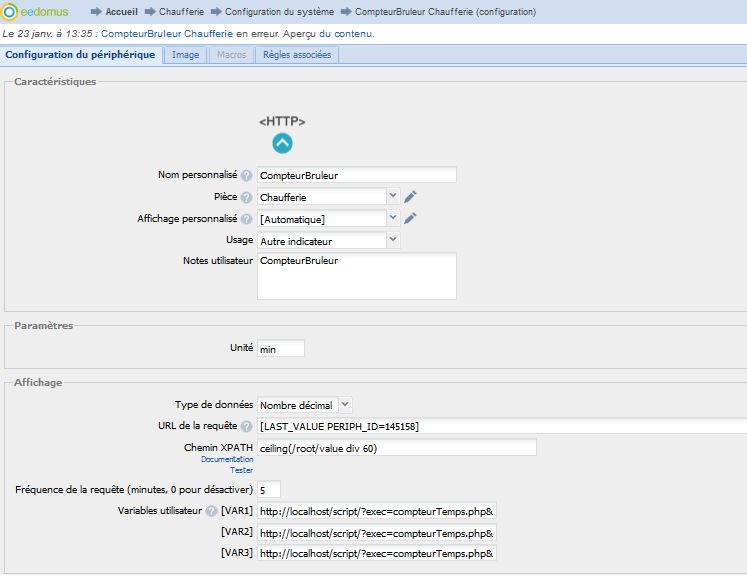The height and width of the screenshot is (575, 747).
Task: Click the XPATH Documentation link
Action: click(x=226, y=459)
